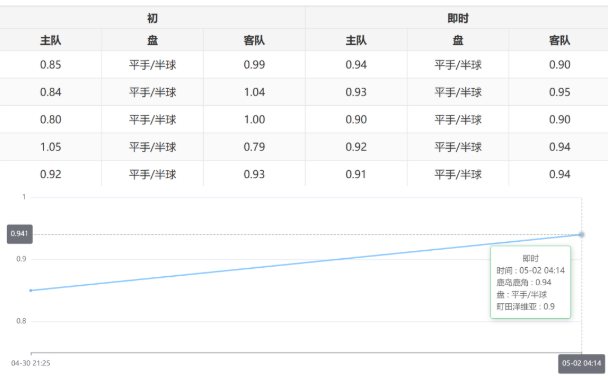Click the live away odds 0.95
This screenshot has height=390, width=611.
[560, 92]
